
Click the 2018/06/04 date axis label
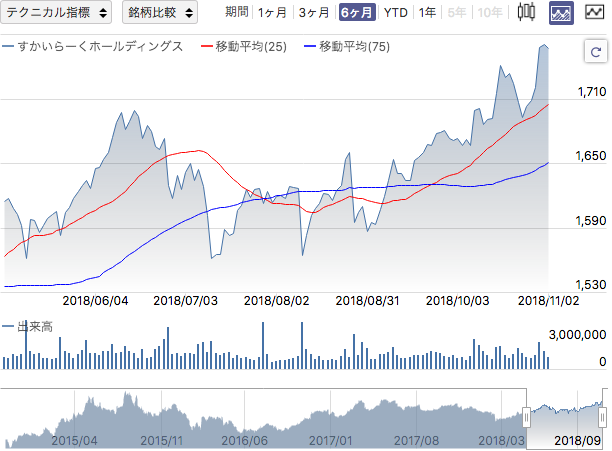tap(95, 301)
